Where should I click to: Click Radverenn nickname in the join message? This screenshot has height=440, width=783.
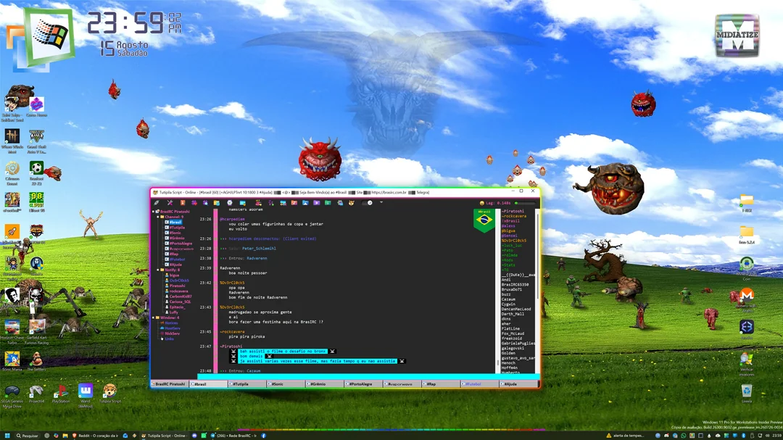click(257, 258)
